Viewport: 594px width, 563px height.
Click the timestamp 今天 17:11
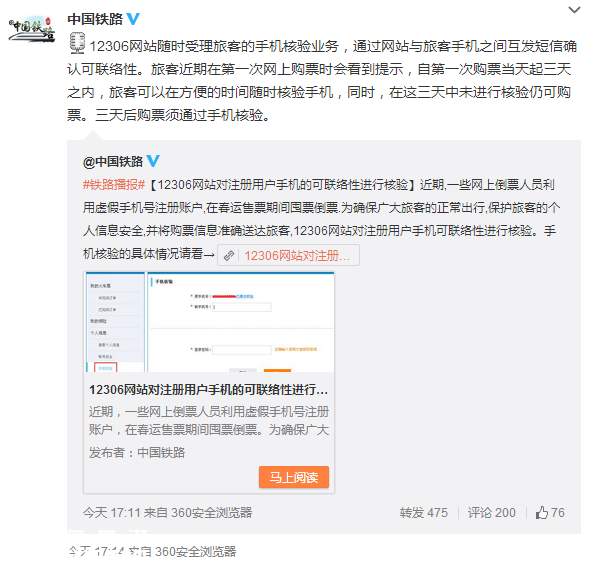[x=112, y=513]
